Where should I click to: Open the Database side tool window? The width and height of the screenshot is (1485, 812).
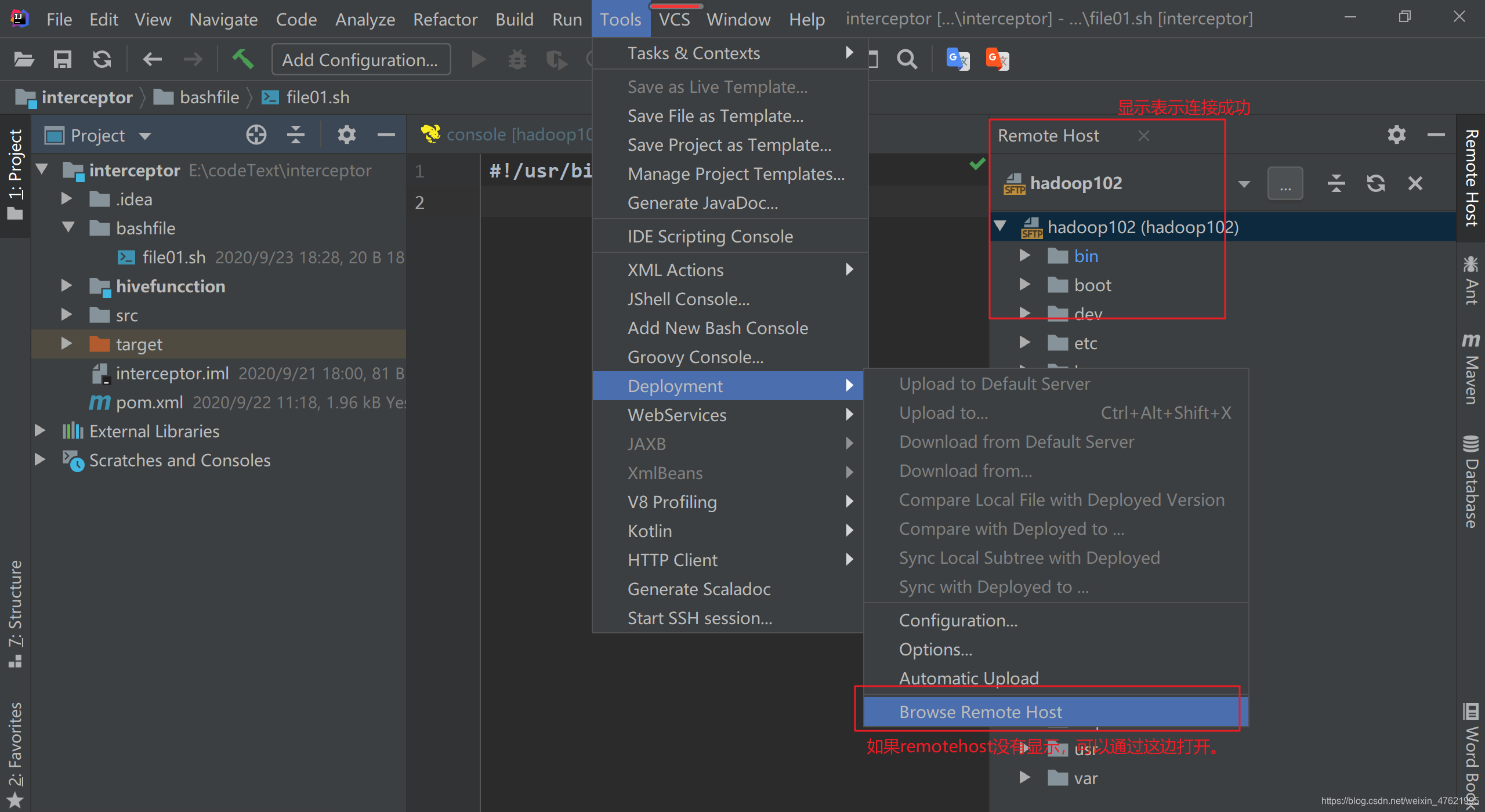[x=1471, y=481]
